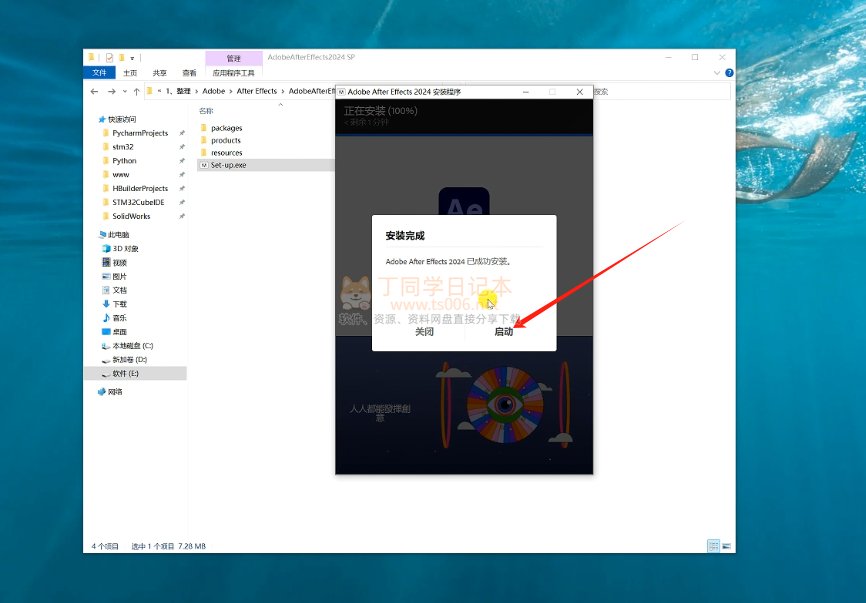Open the packages folder
Image resolution: width=866 pixels, height=603 pixels.
pos(226,128)
